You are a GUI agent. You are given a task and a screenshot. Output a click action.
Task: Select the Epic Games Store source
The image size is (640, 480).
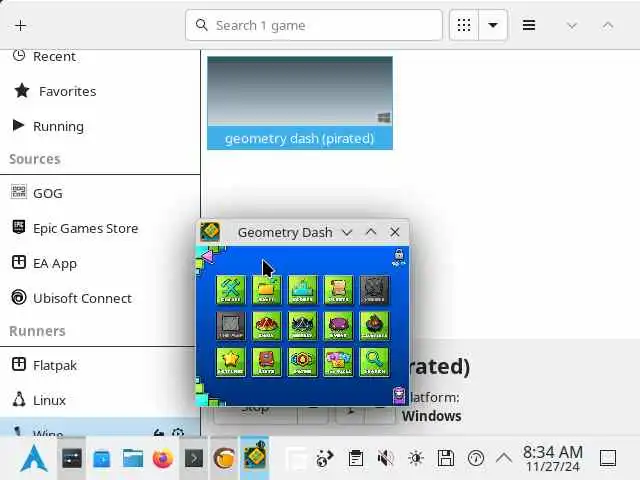point(100,228)
